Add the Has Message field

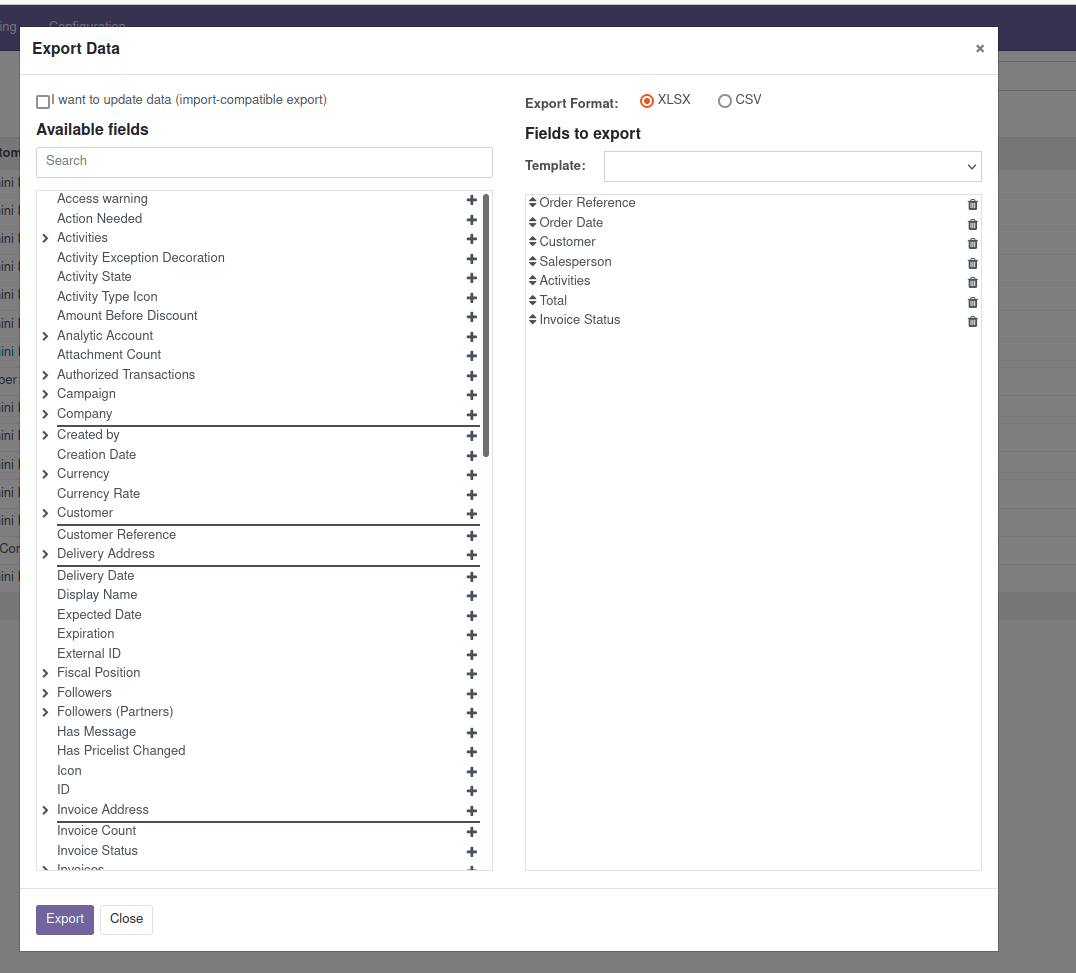point(471,734)
